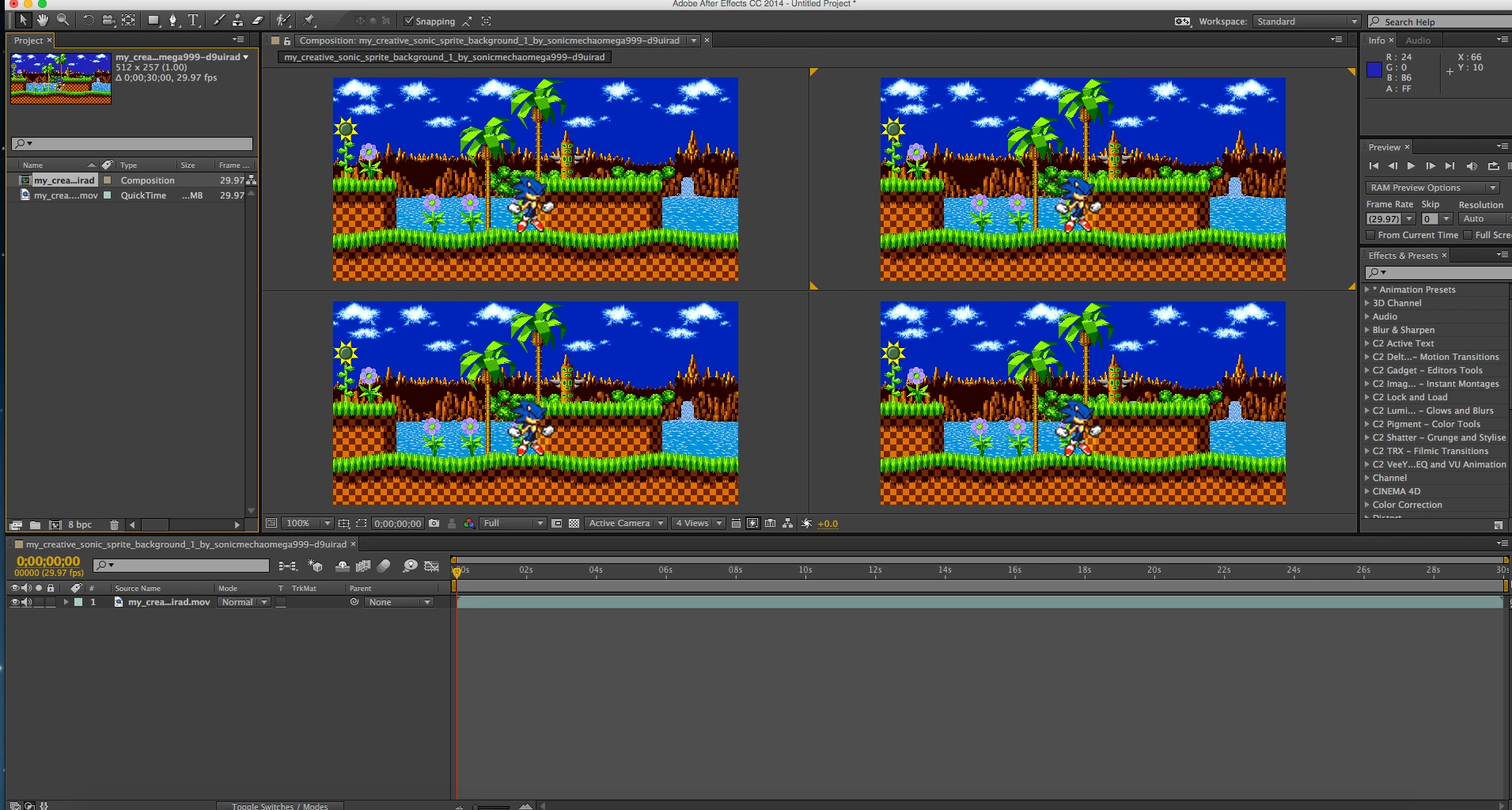Hide layer 1 video eye toggle

pos(14,602)
